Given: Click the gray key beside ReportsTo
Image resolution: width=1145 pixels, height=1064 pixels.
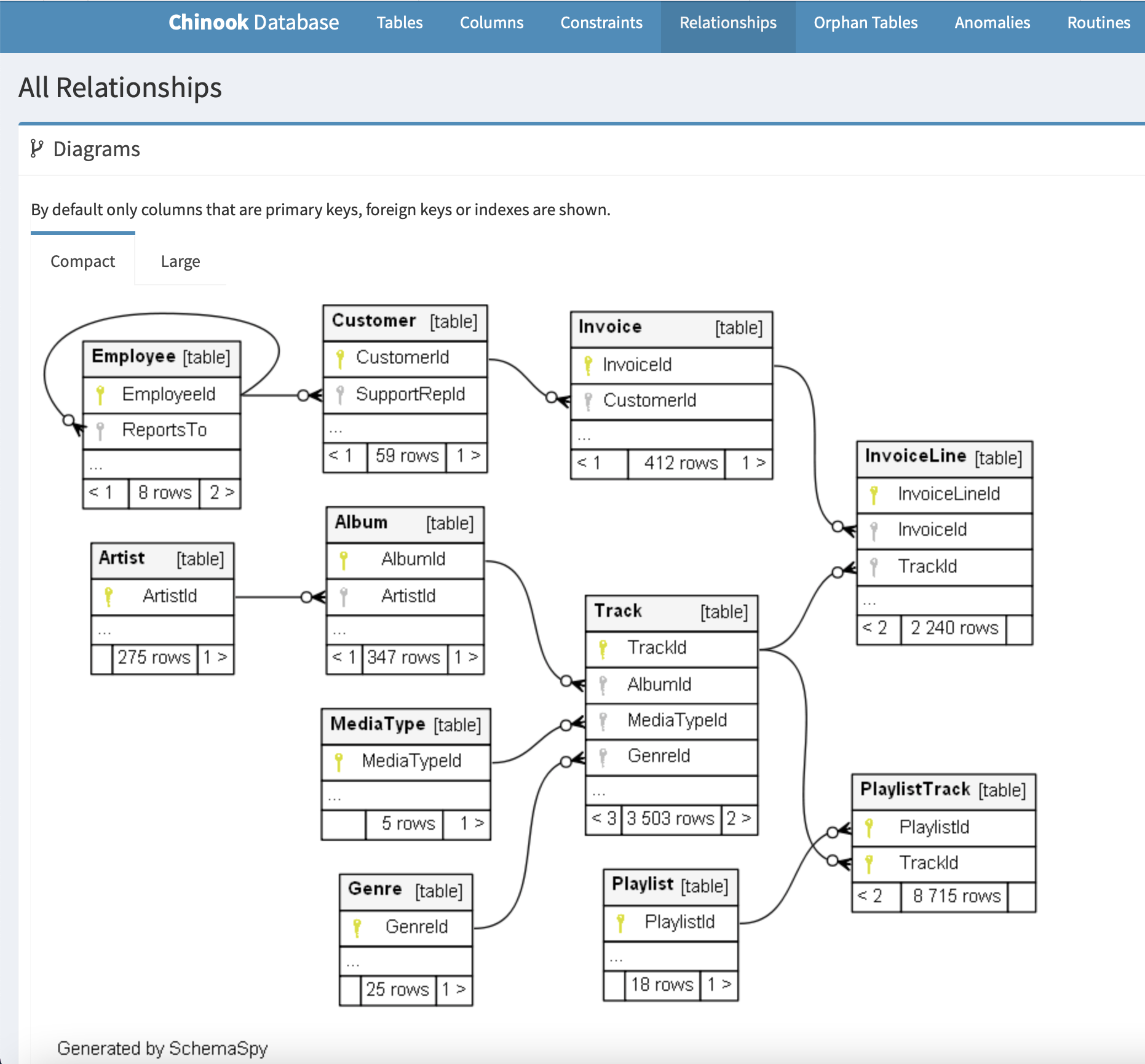Looking at the screenshot, I should tap(100, 431).
